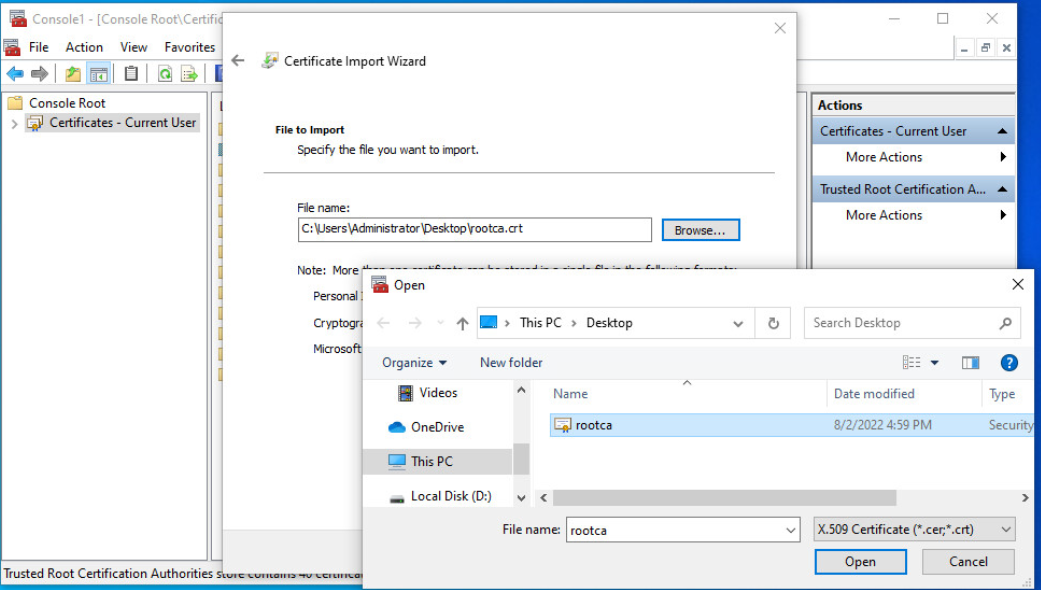
Task: Click the inner MMC restore window button
Action: tap(985, 48)
